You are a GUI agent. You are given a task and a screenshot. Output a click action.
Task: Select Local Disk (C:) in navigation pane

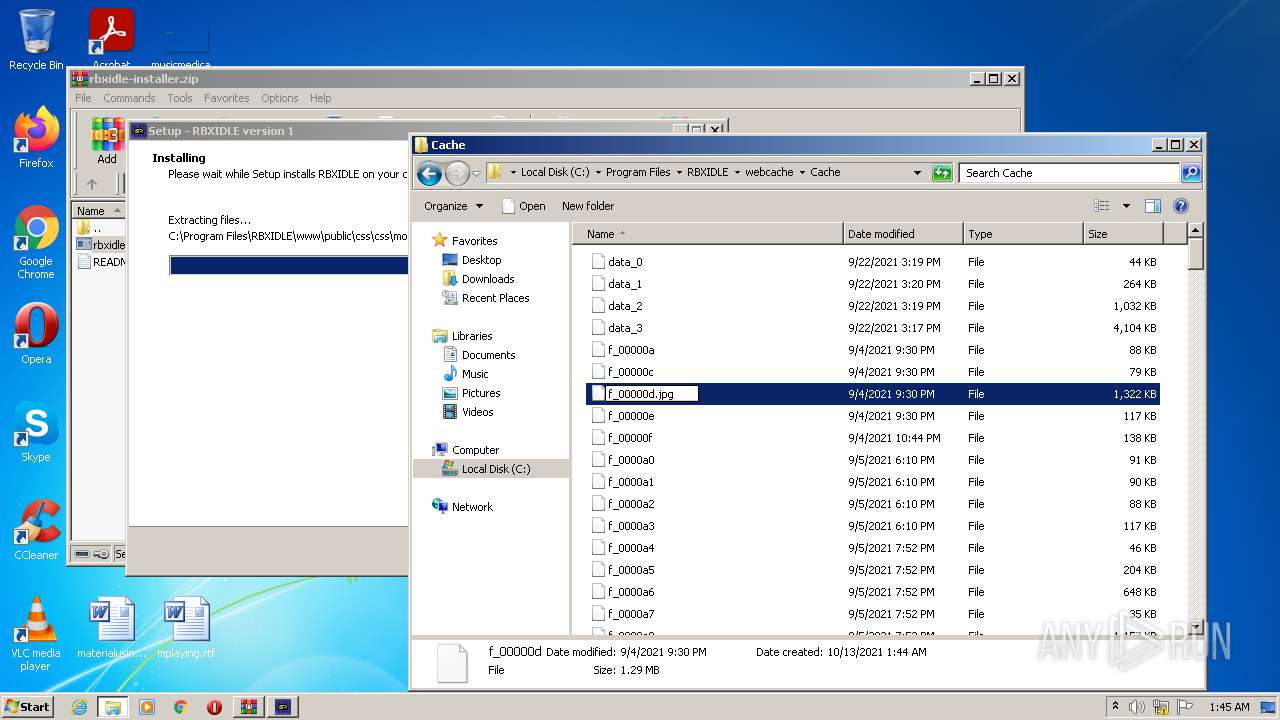(x=496, y=469)
